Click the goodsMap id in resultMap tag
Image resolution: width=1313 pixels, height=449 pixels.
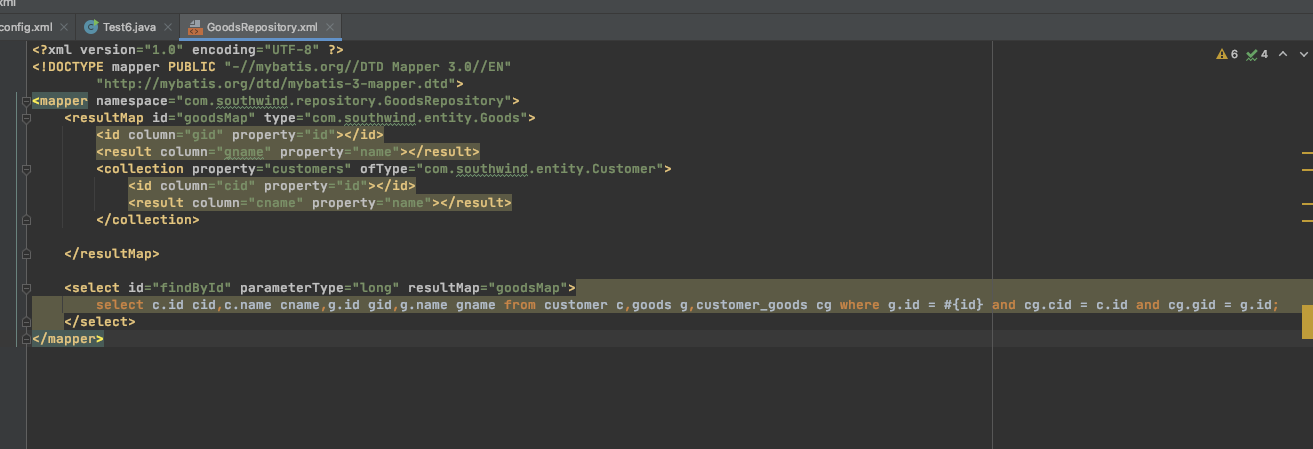(x=208, y=118)
